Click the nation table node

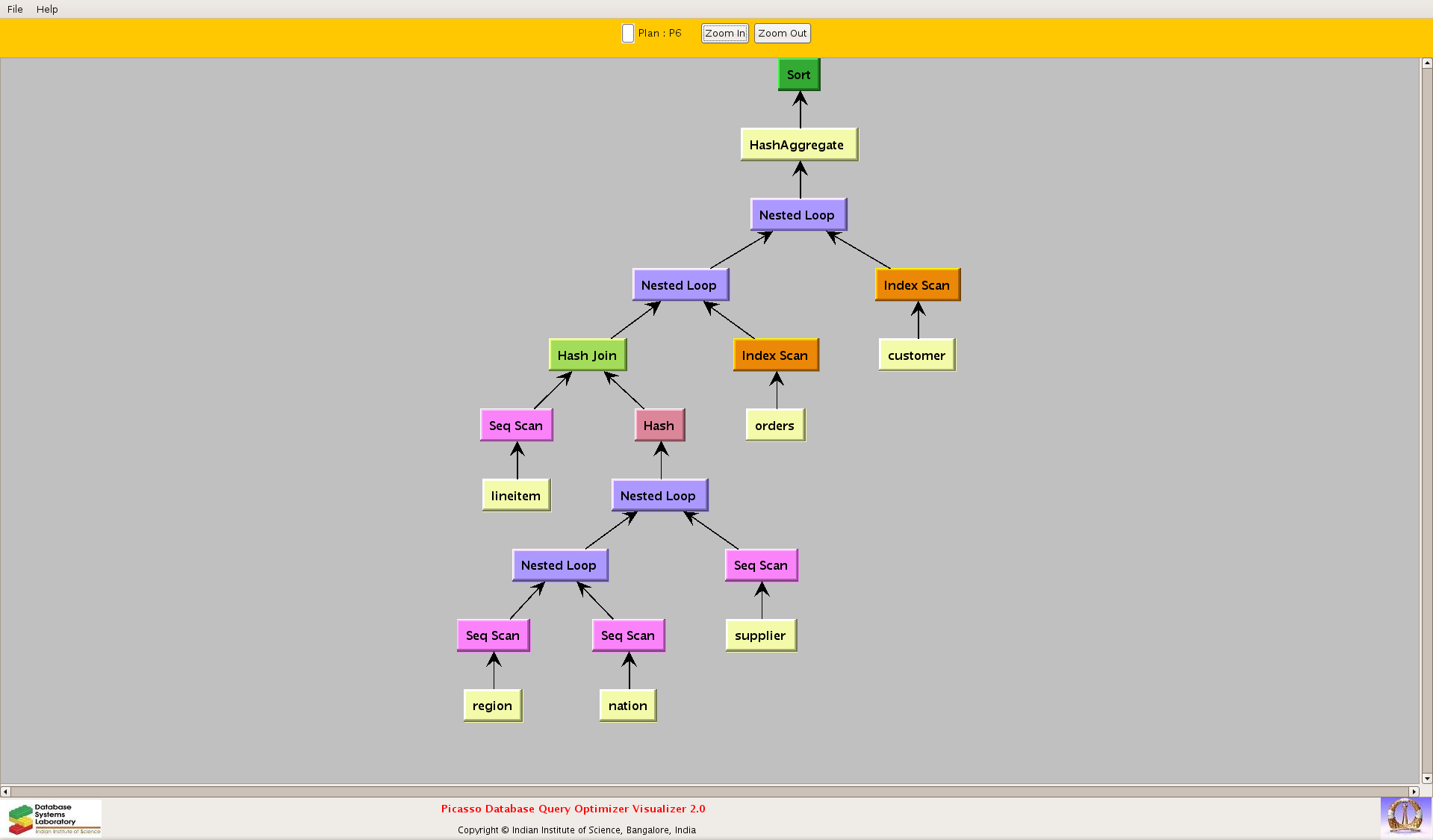click(x=627, y=706)
